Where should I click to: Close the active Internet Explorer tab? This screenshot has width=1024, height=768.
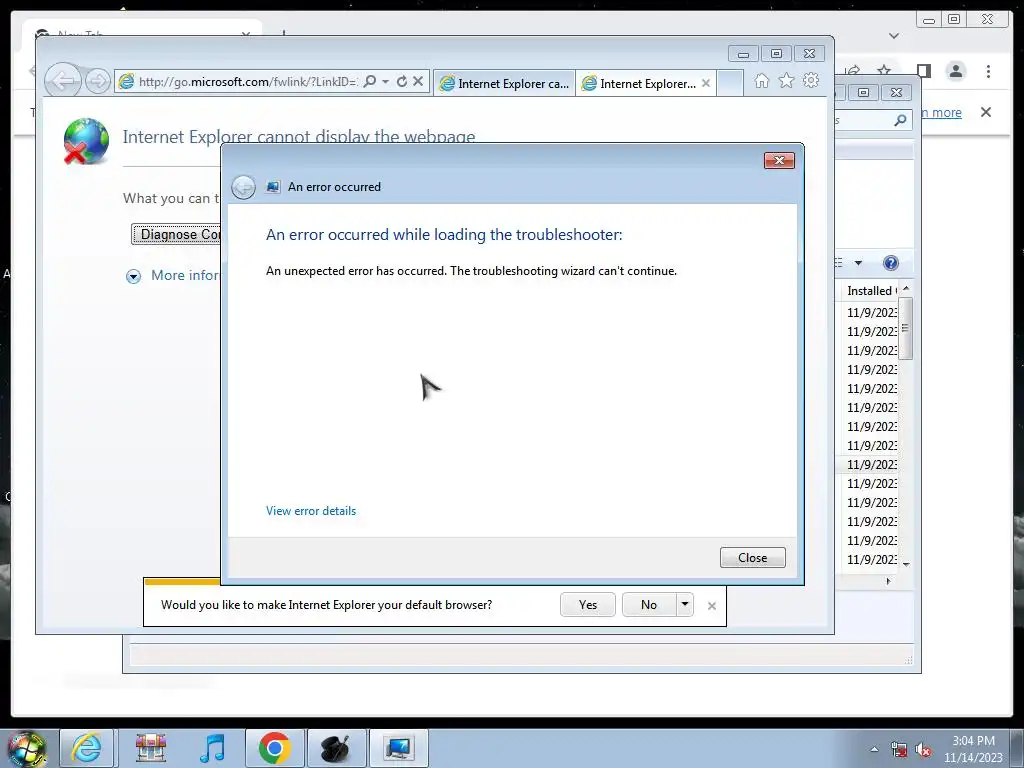[x=706, y=84]
